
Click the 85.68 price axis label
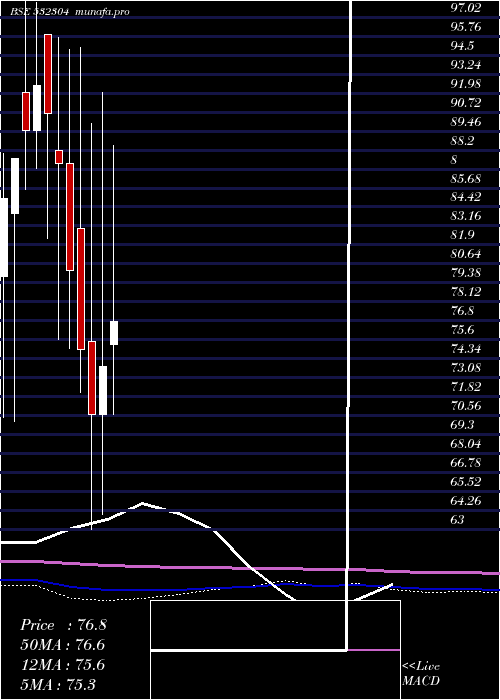(x=466, y=179)
